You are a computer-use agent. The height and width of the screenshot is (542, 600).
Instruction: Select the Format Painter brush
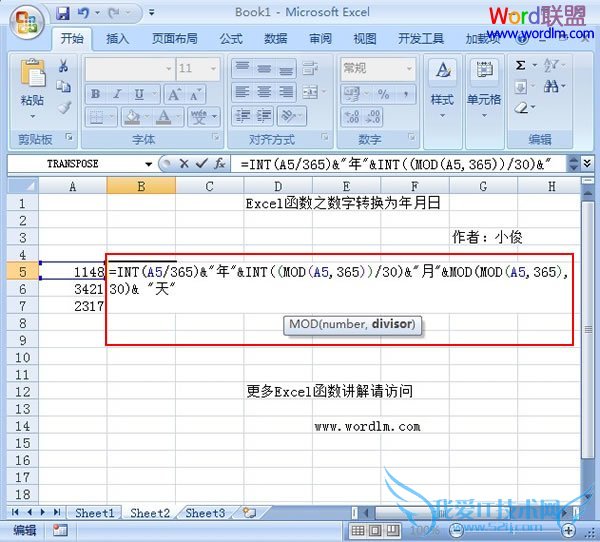pos(64,107)
